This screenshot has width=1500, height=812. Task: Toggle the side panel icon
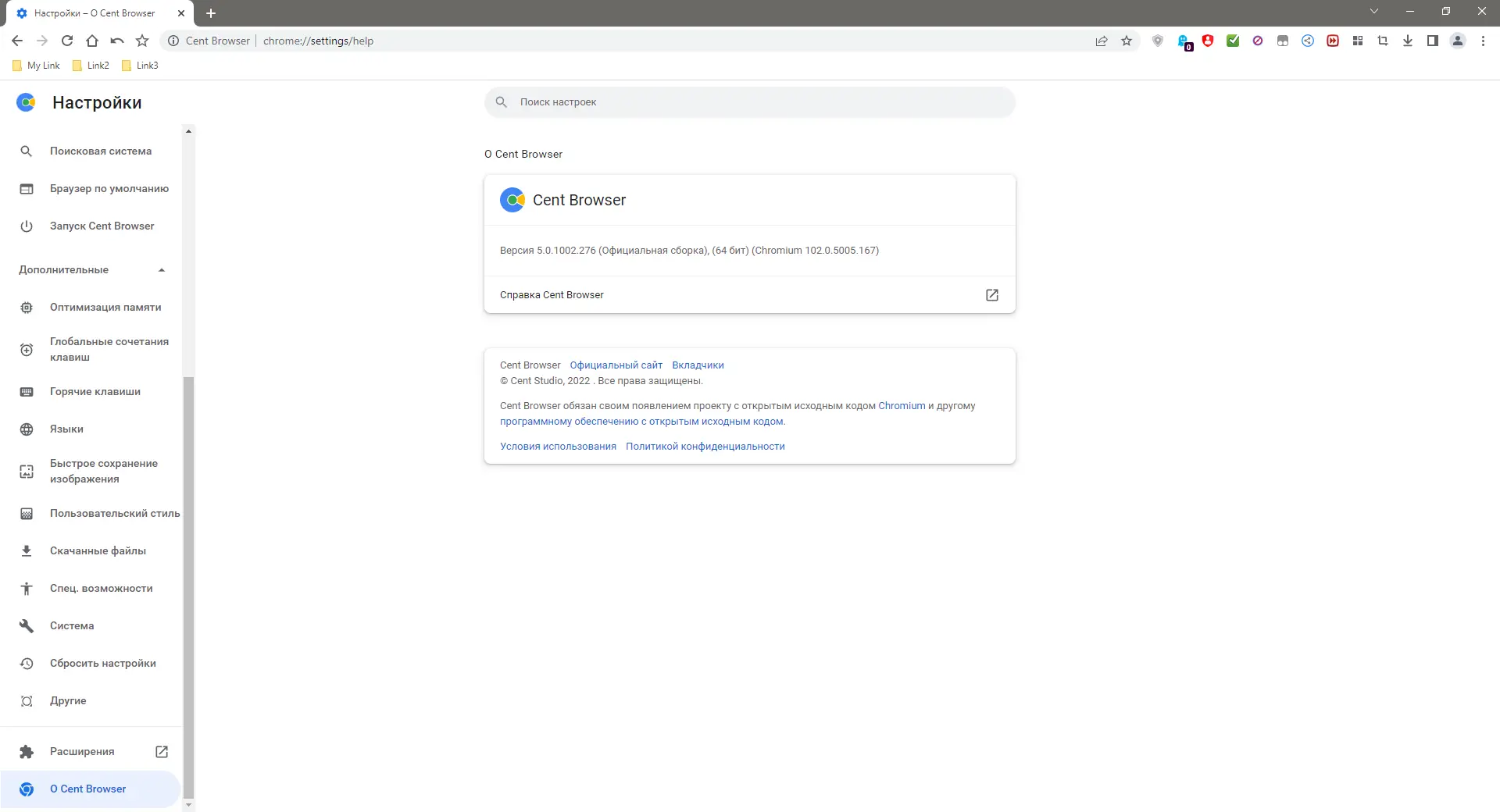(1433, 41)
